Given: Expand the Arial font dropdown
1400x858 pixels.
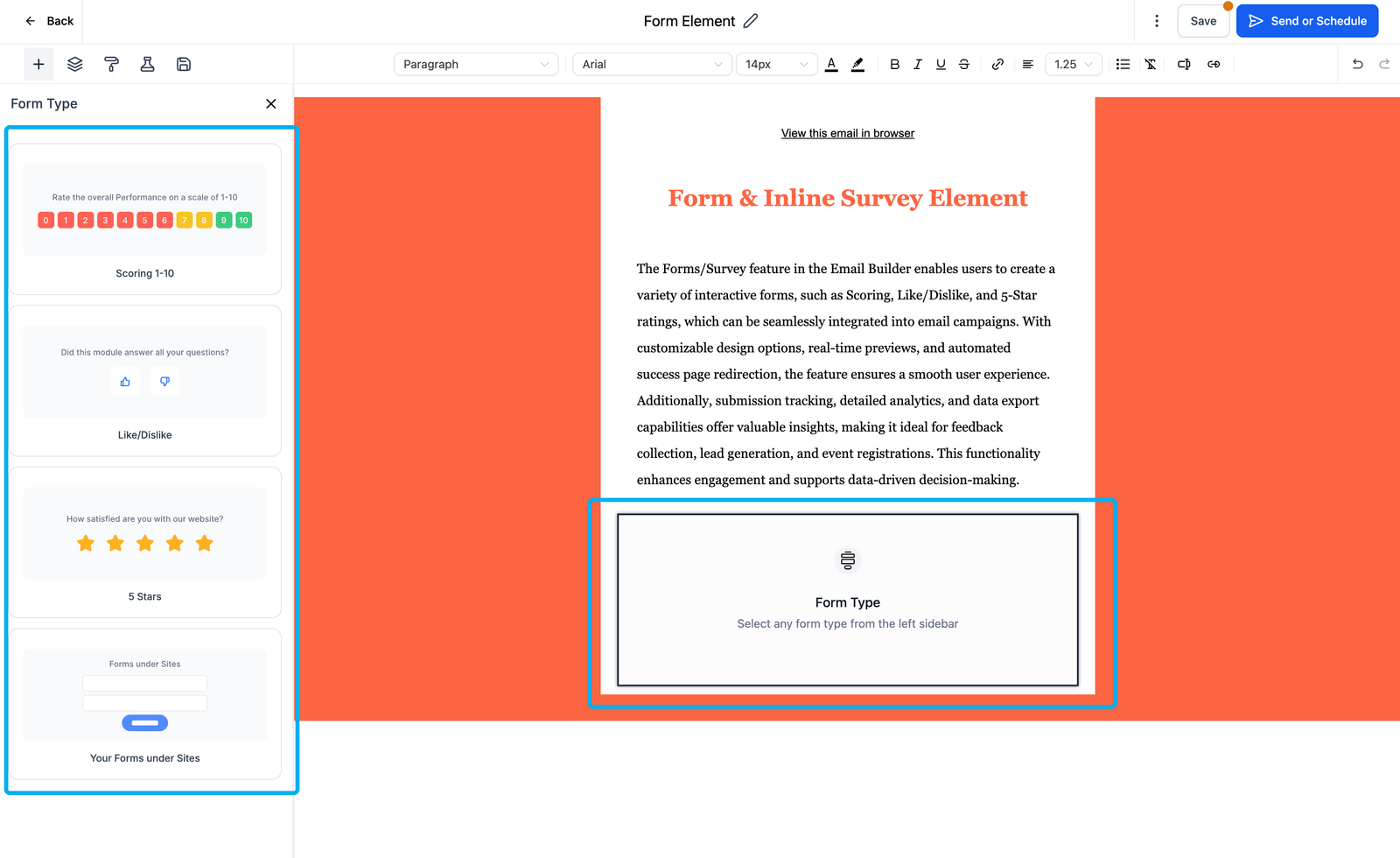Looking at the screenshot, I should [652, 64].
